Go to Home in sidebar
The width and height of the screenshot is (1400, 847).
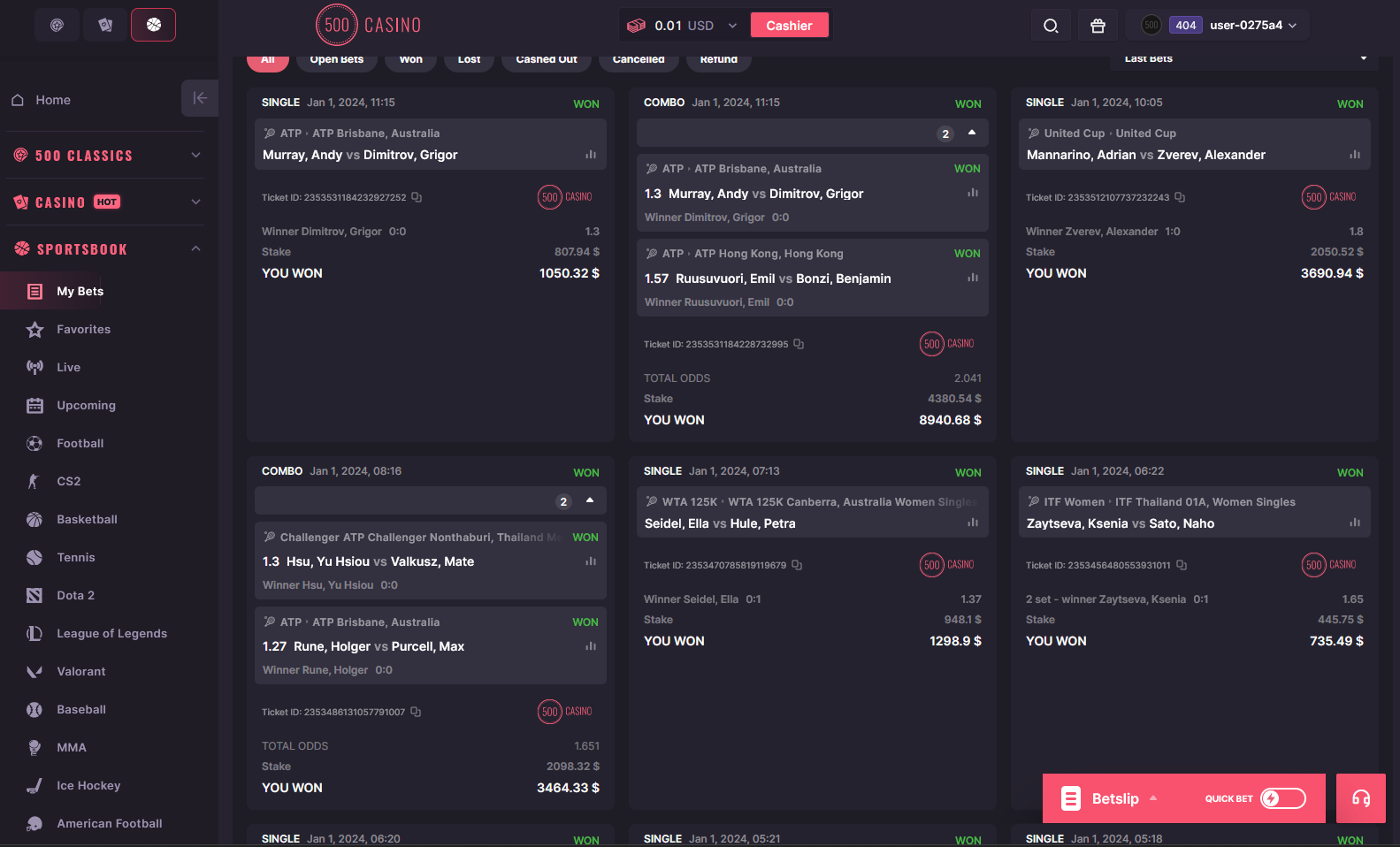coord(53,100)
